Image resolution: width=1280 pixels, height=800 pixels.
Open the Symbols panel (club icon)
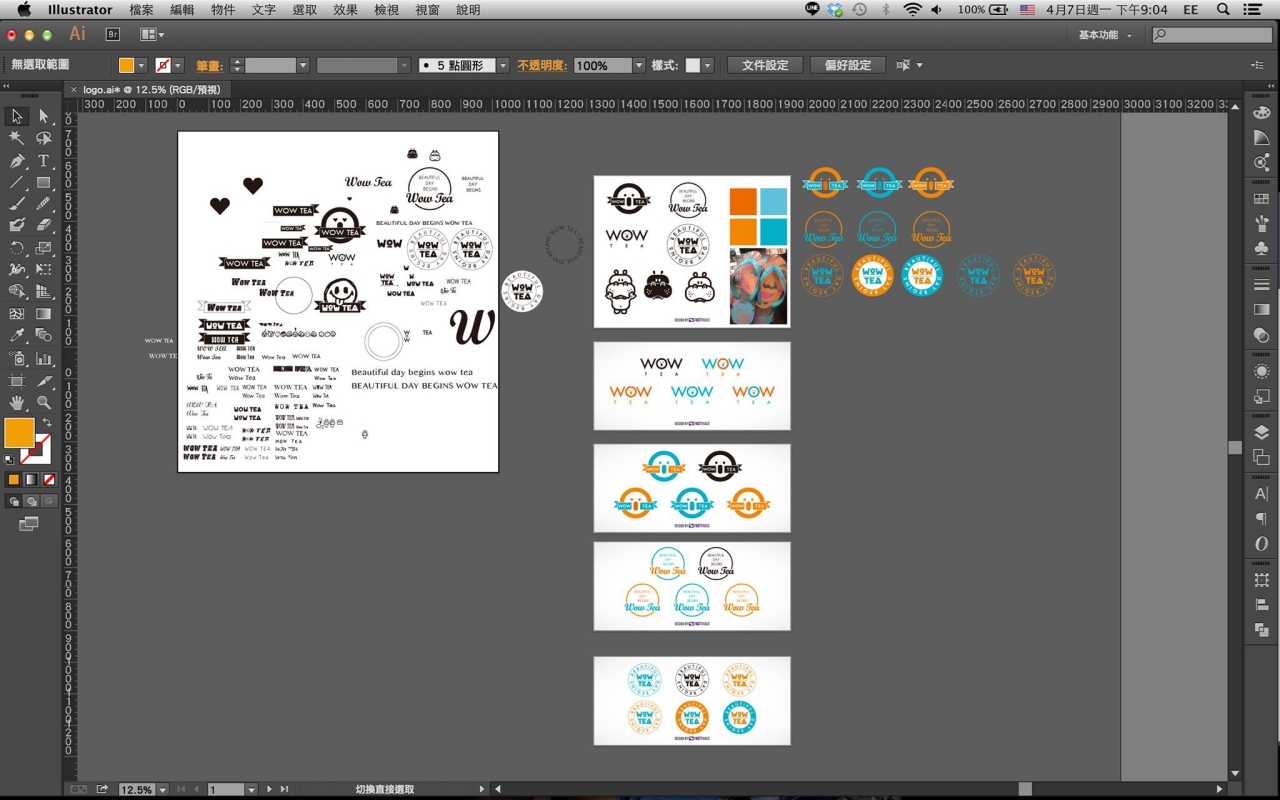[x=1261, y=247]
